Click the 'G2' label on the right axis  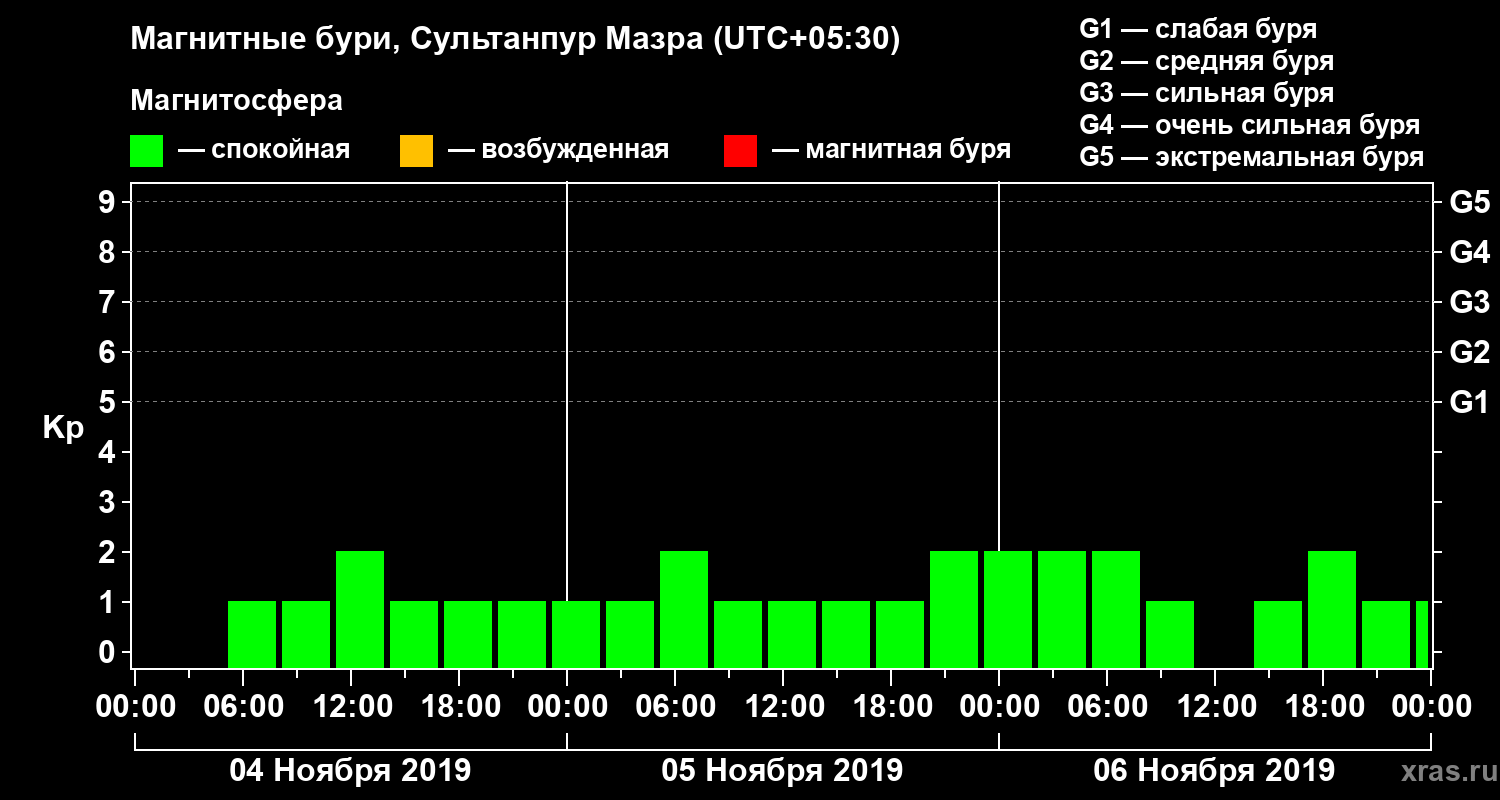point(1469,352)
